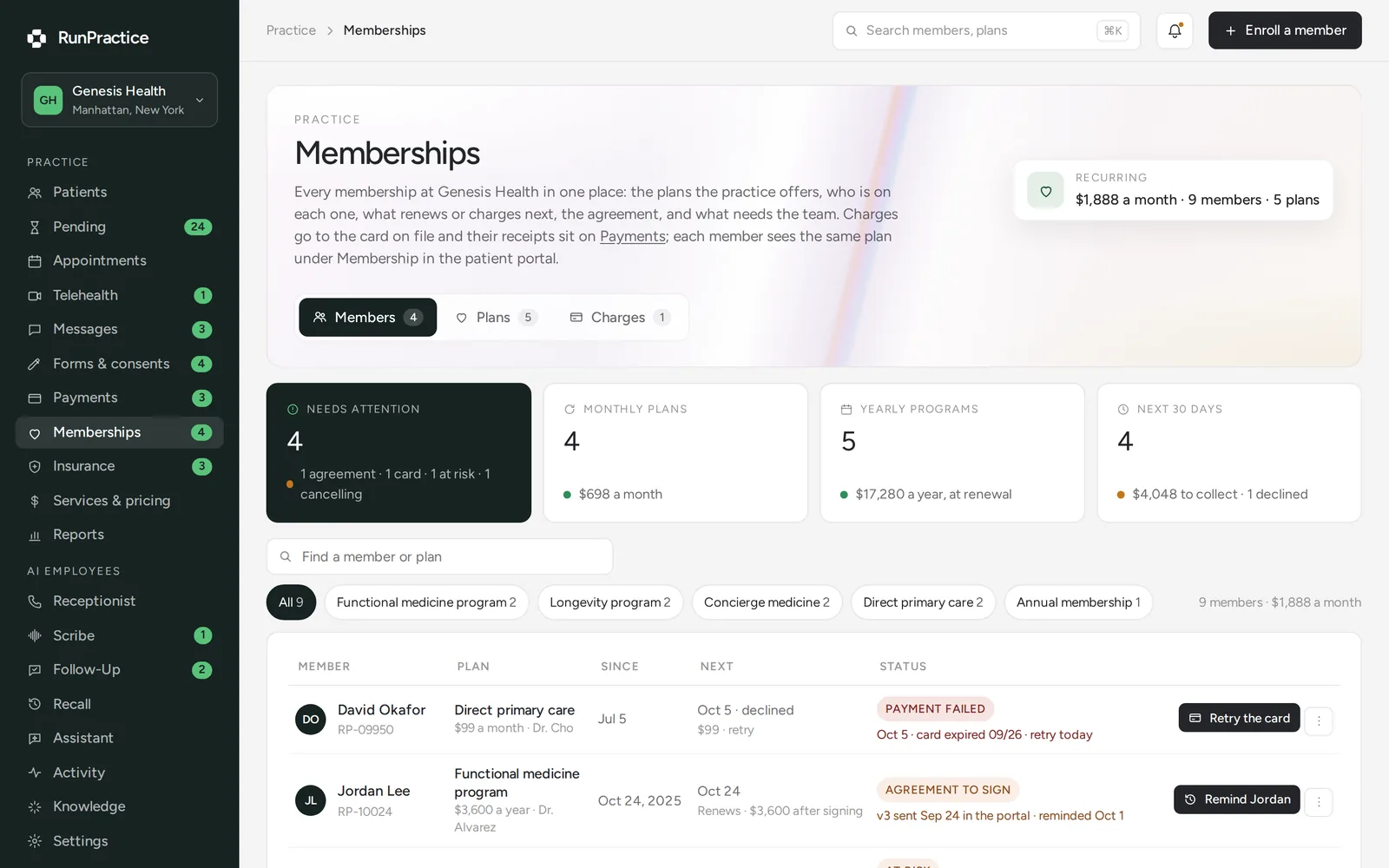This screenshot has height=868, width=1389.
Task: Click the Find a member or plan field
Action: click(x=439, y=556)
